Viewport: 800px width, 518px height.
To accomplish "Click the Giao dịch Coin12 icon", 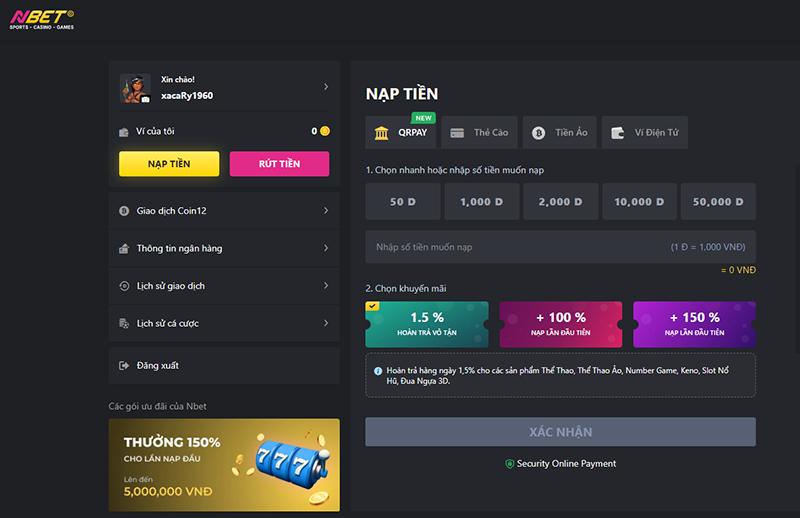I will coord(124,211).
